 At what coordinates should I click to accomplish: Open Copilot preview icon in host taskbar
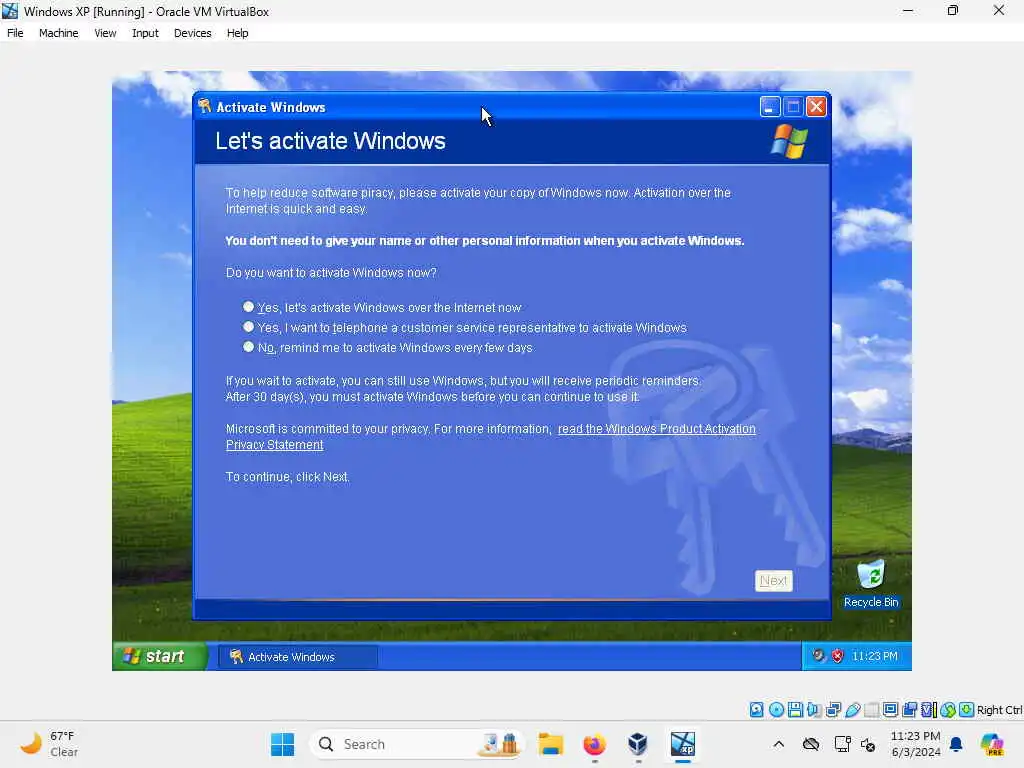click(x=992, y=744)
